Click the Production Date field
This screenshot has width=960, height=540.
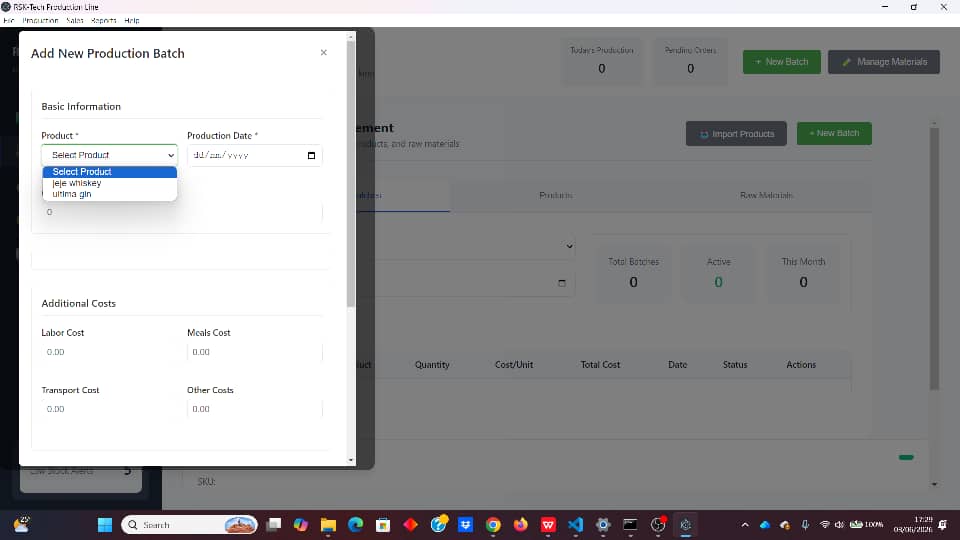(254, 156)
